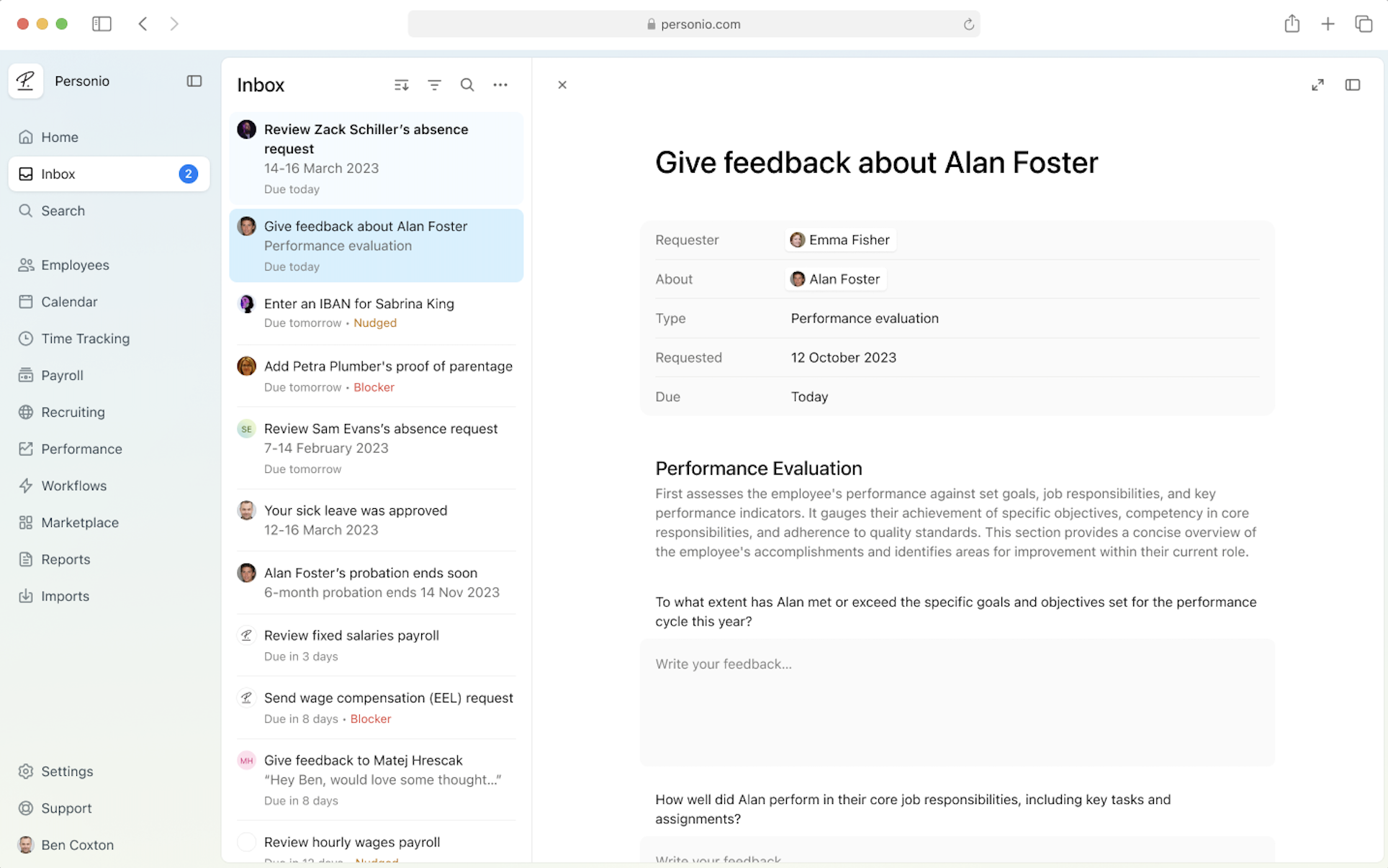Open Ben Coxton's profile menu
This screenshot has height=868, width=1388.
click(x=109, y=844)
